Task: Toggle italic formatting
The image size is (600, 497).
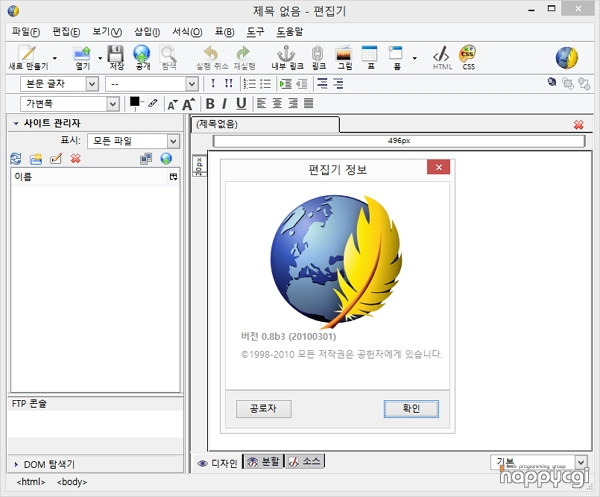Action: [224, 103]
